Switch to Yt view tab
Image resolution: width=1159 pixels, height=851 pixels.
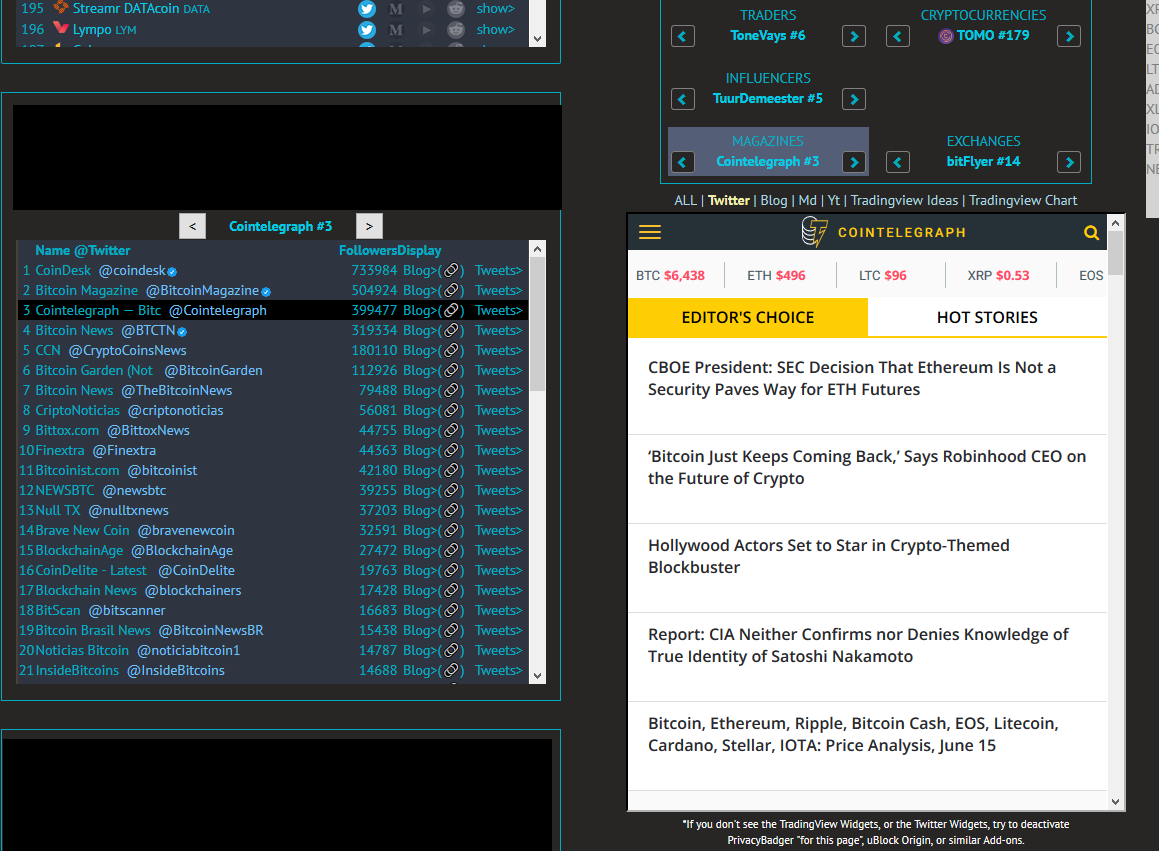tap(834, 200)
